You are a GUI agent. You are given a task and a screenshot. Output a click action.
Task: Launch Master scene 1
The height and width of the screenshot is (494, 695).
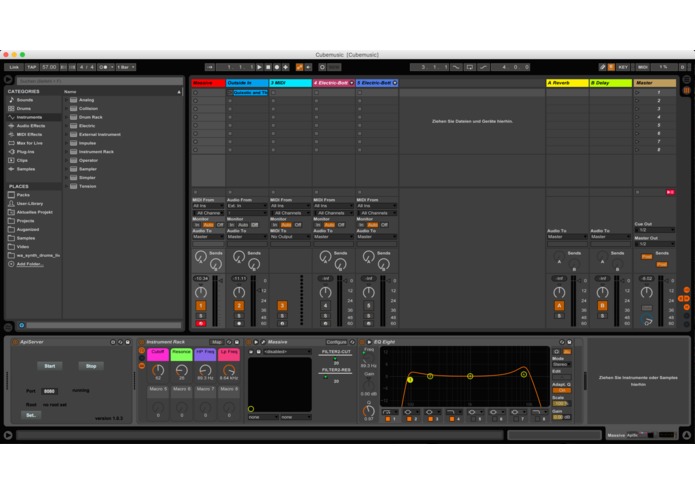pyautogui.click(x=637, y=93)
